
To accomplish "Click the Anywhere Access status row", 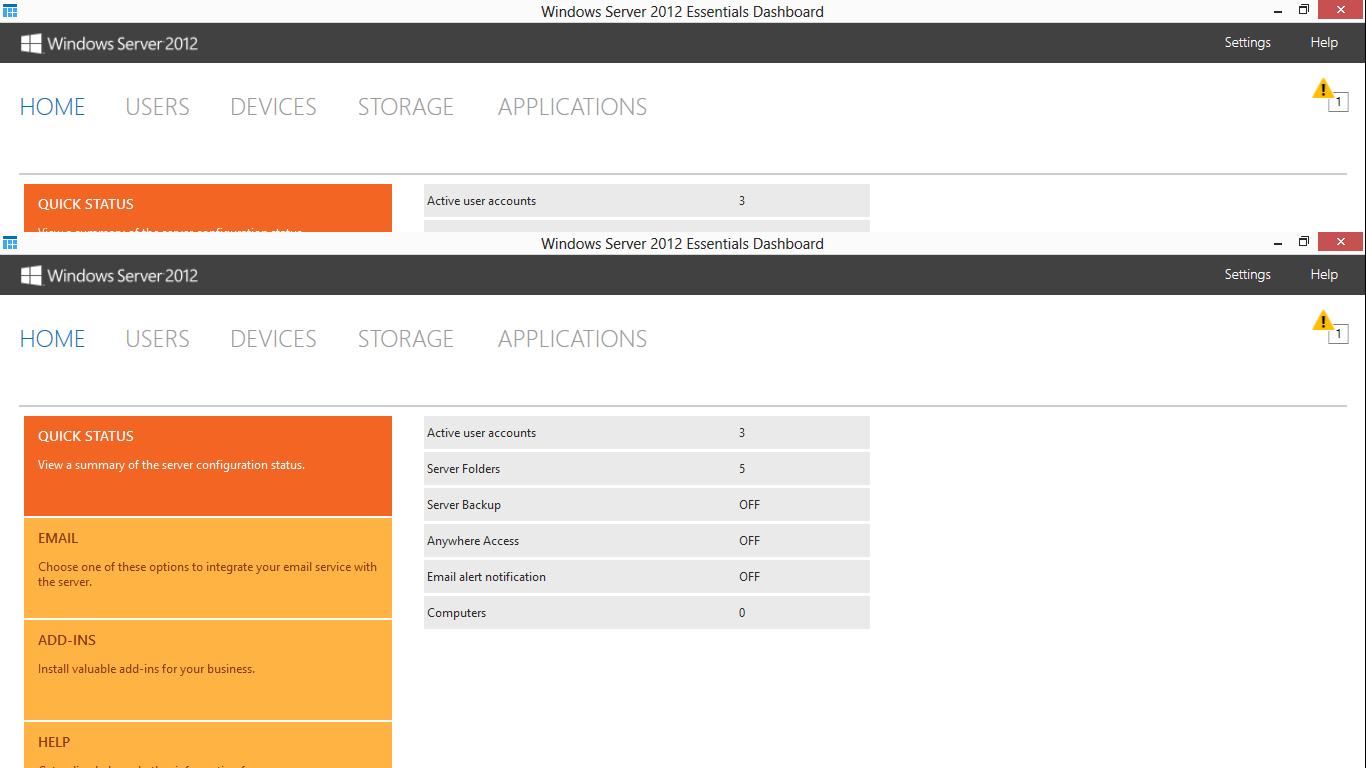I will click(647, 541).
